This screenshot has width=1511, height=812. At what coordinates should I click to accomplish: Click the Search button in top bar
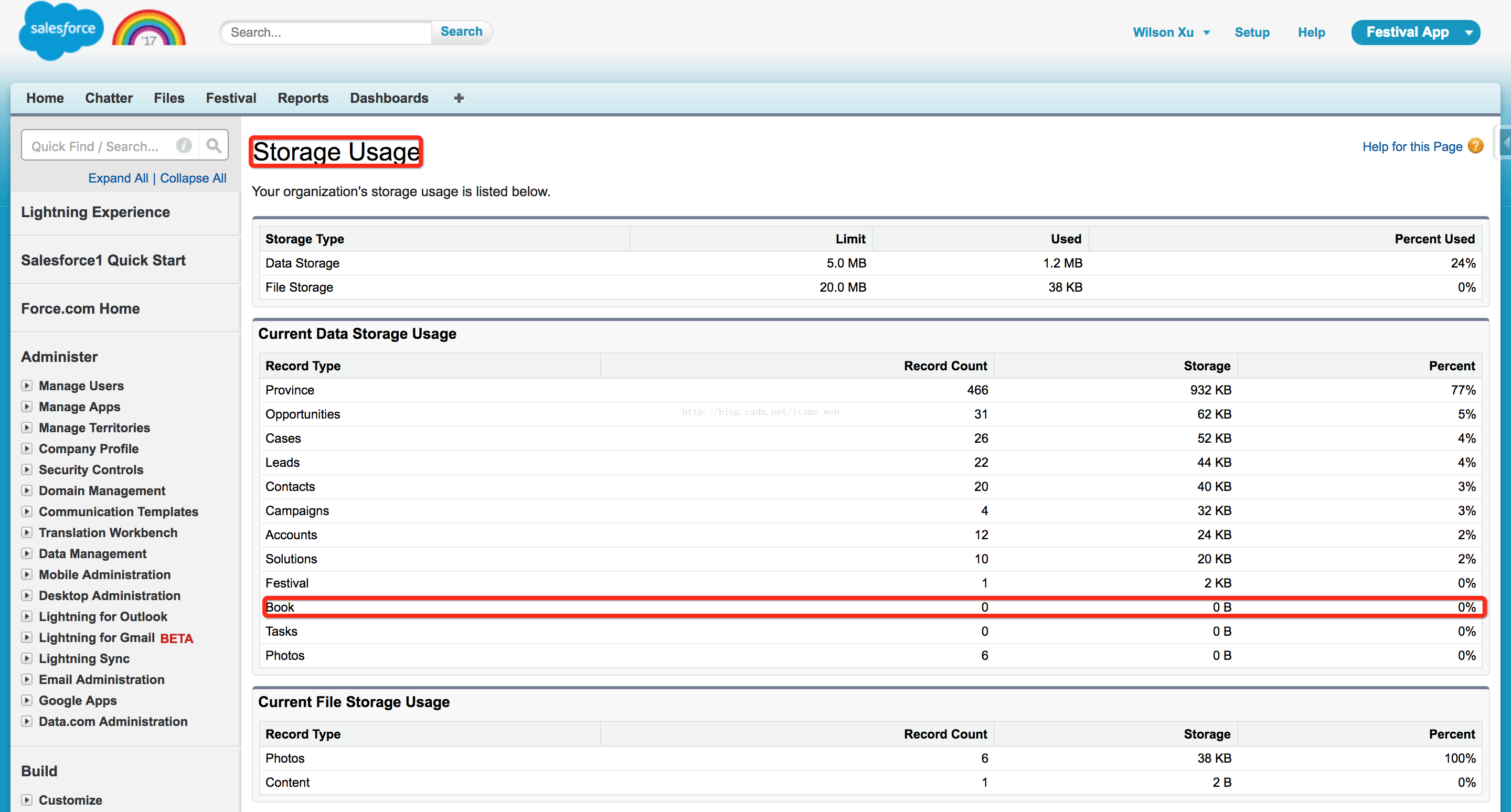pos(461,31)
